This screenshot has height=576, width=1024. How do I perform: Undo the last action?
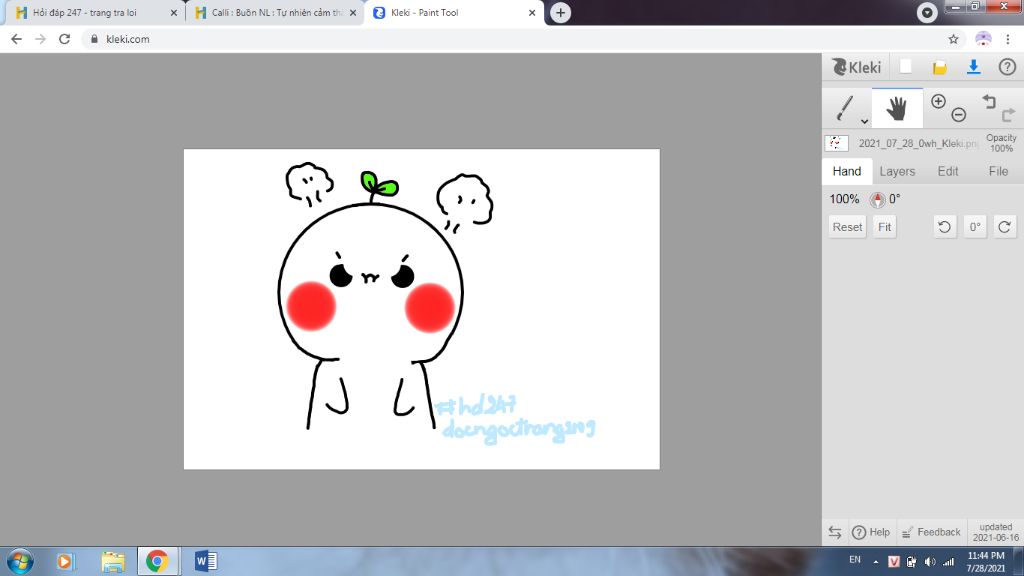[x=989, y=101]
